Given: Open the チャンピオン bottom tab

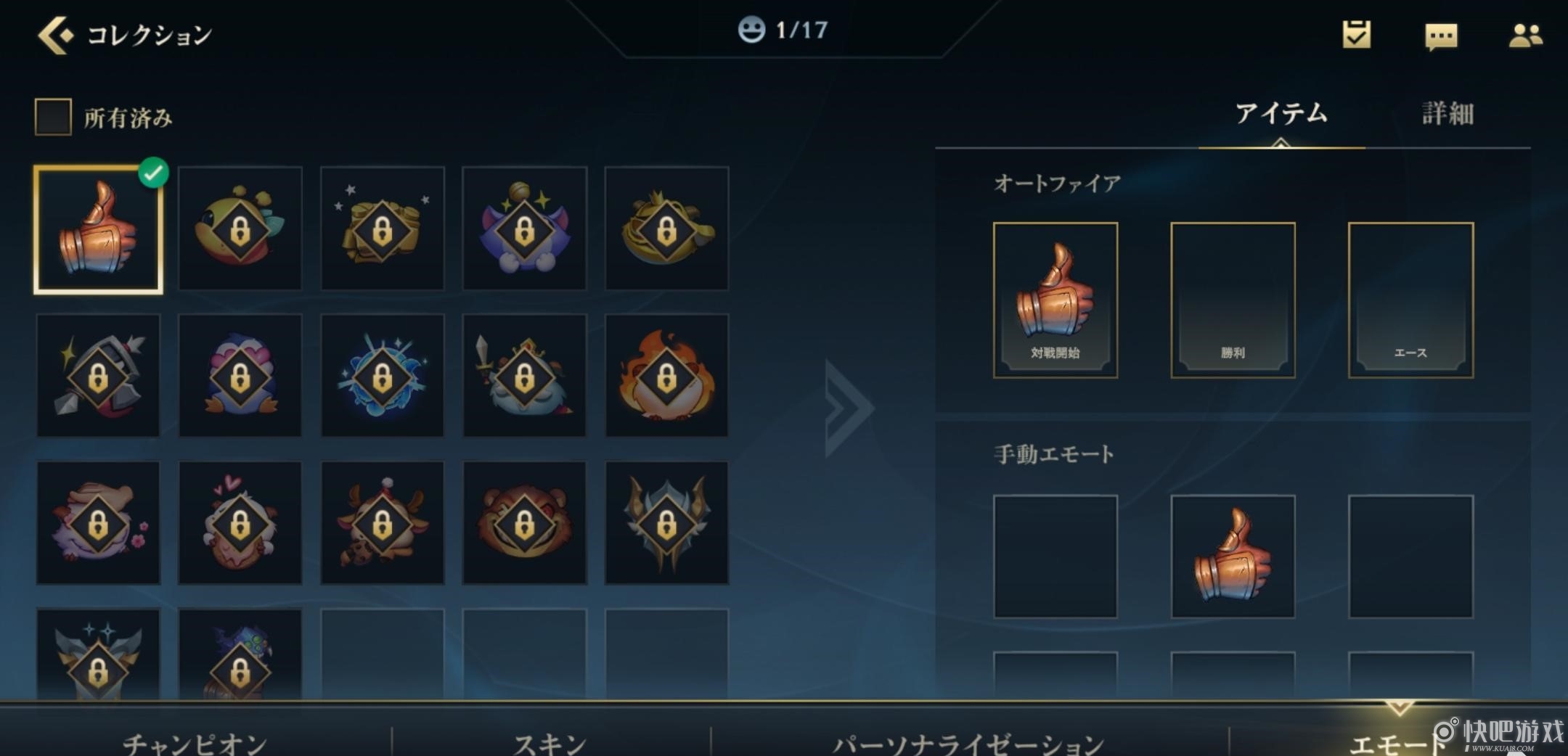Looking at the screenshot, I should (x=195, y=743).
